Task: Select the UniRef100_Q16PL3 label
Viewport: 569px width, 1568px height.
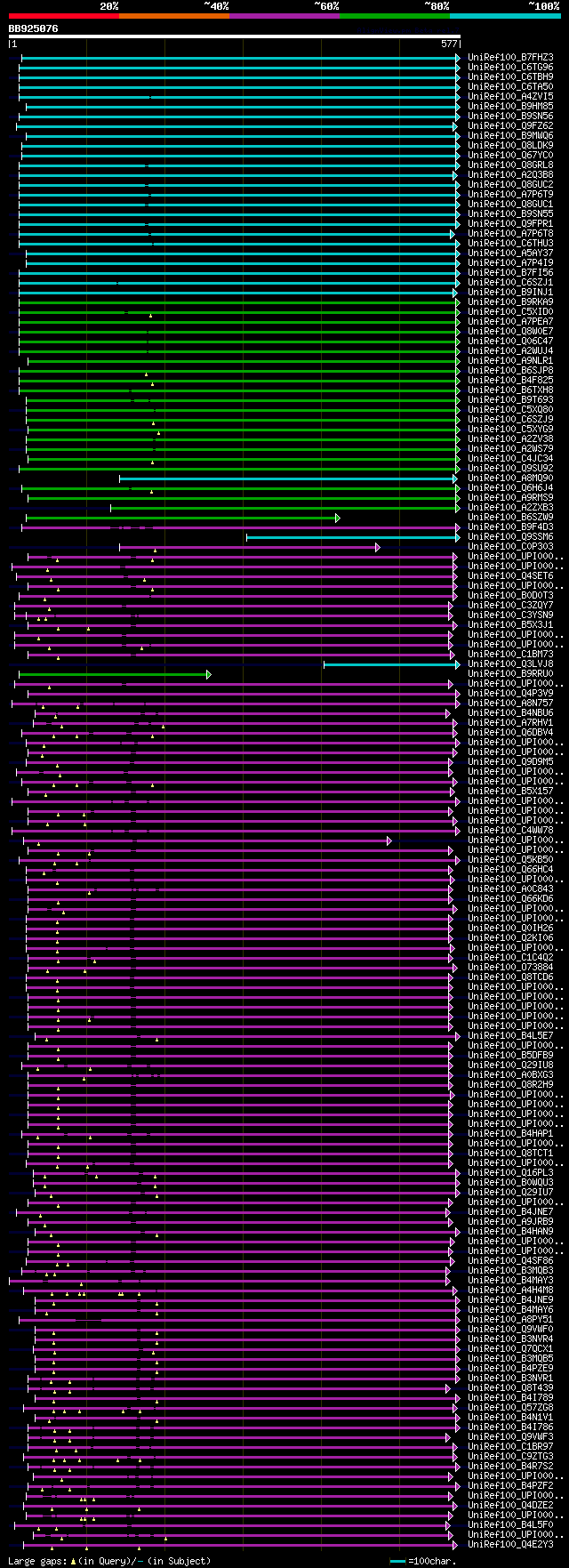Action: click(510, 1173)
